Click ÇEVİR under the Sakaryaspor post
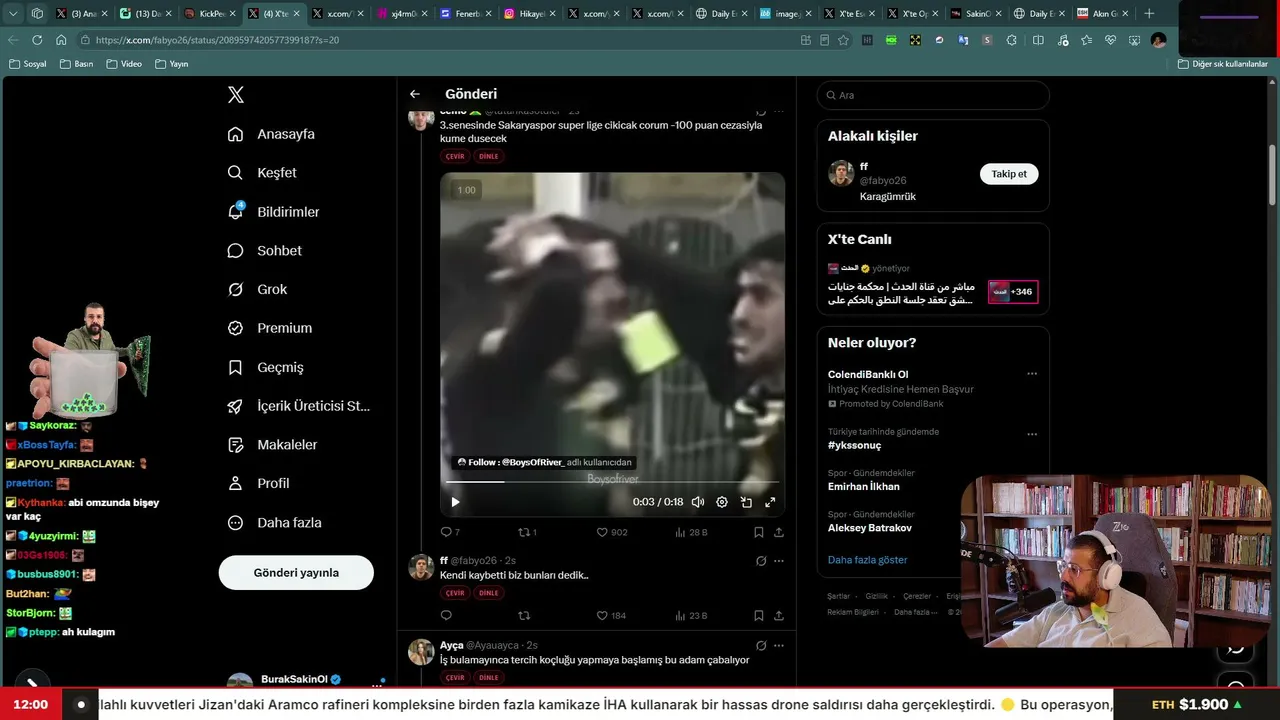This screenshot has height=720, width=1280. tap(455, 156)
